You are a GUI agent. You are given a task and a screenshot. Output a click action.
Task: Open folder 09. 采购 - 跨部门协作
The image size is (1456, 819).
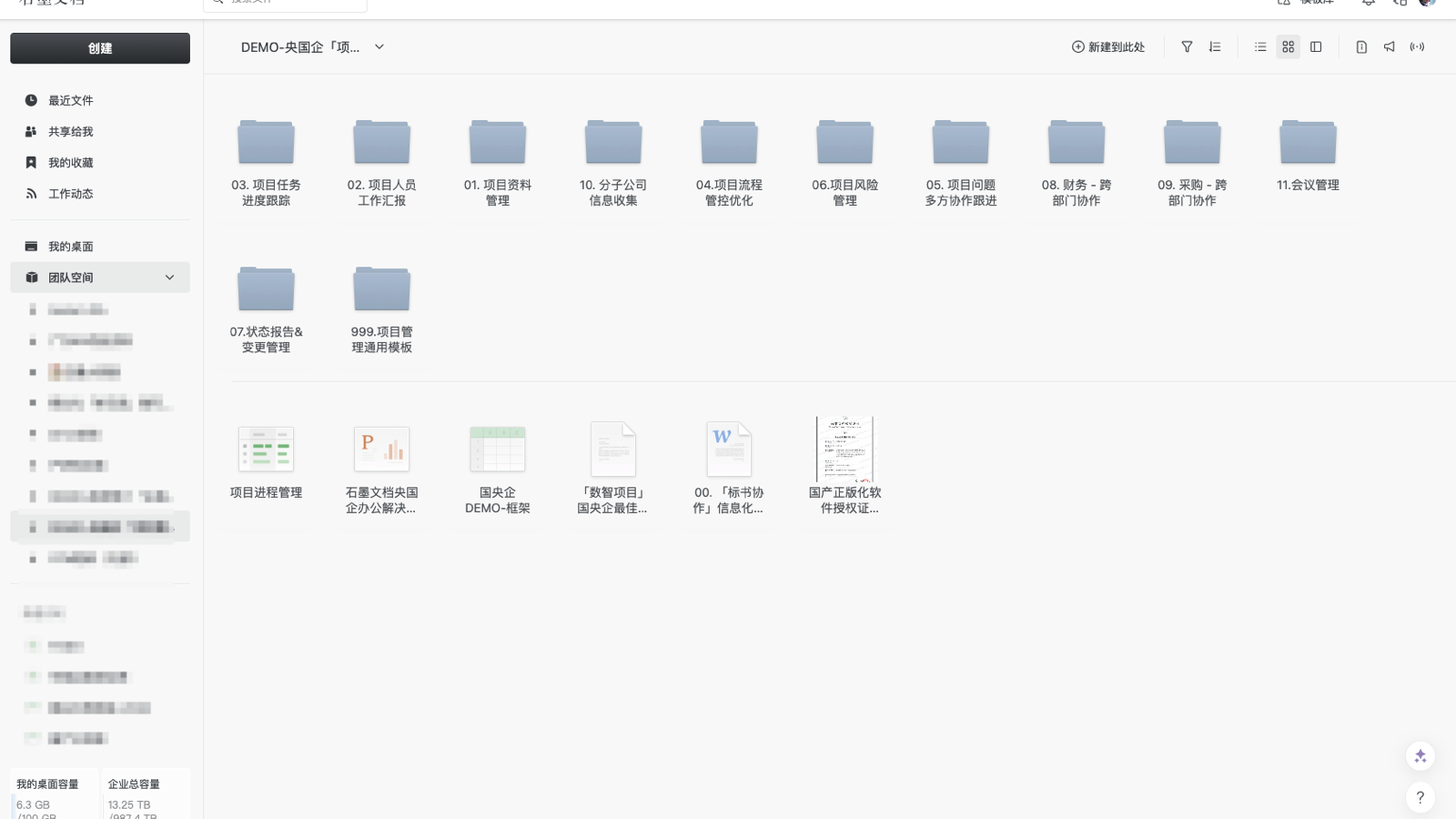click(1192, 163)
